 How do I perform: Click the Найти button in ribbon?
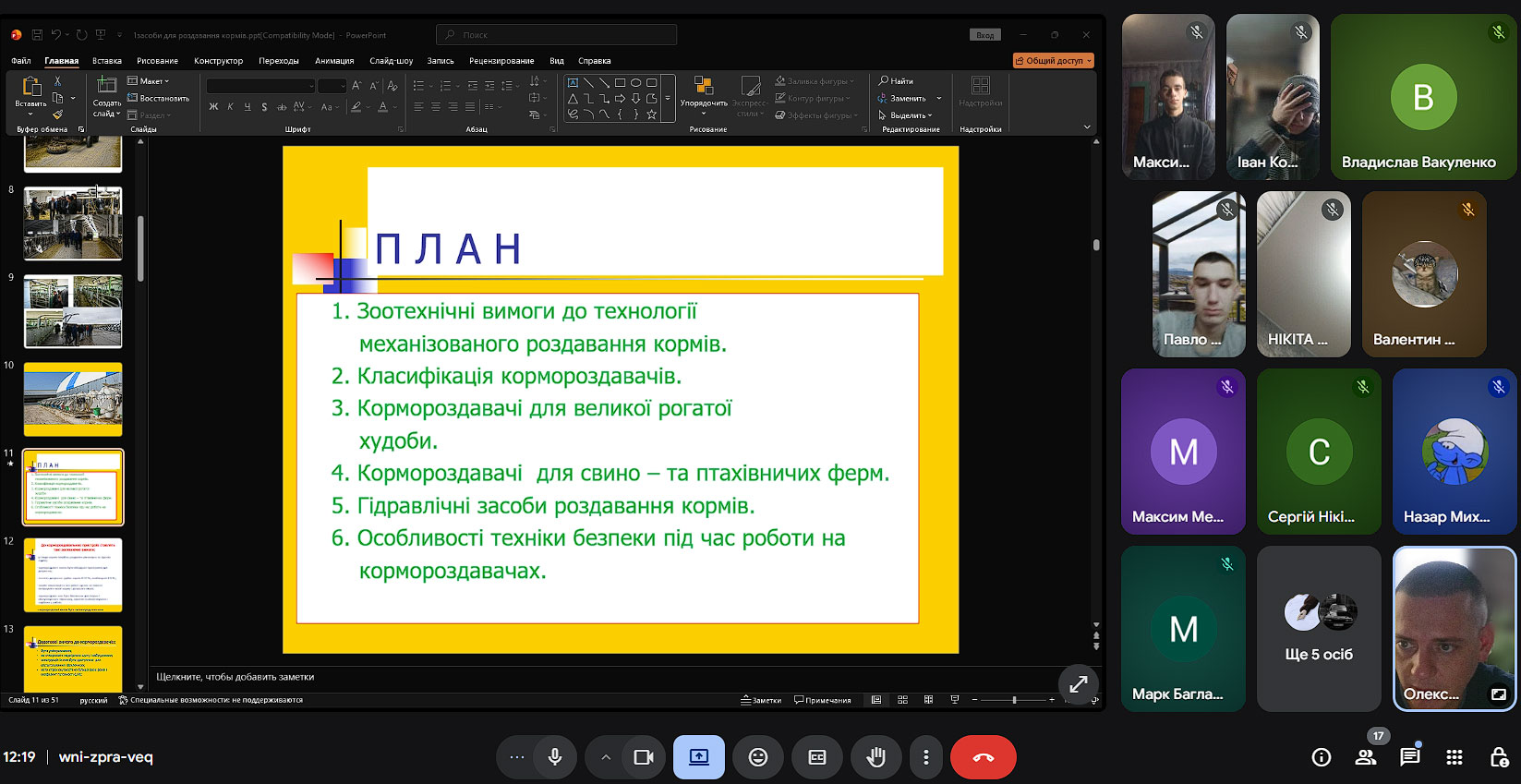coord(896,81)
